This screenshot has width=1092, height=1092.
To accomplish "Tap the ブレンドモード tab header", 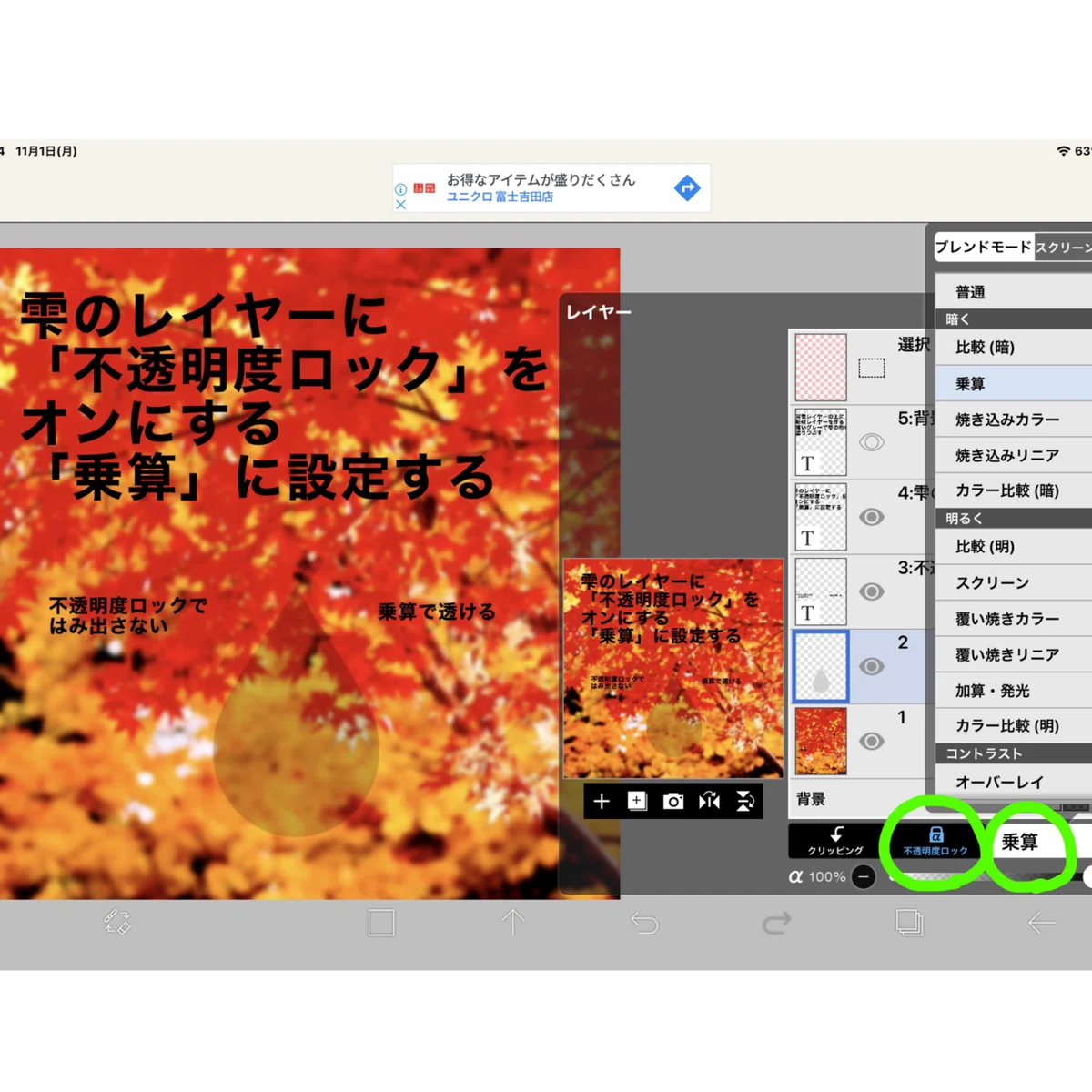I will point(984,247).
